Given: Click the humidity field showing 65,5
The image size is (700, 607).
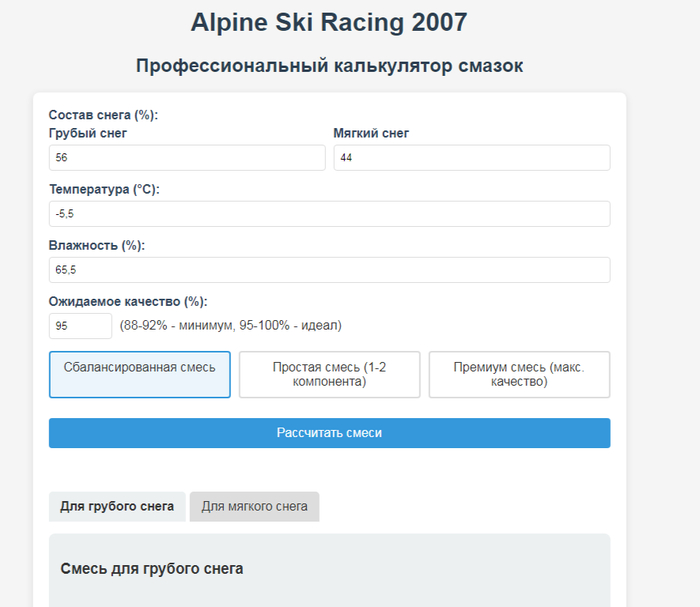Looking at the screenshot, I should point(329,270).
